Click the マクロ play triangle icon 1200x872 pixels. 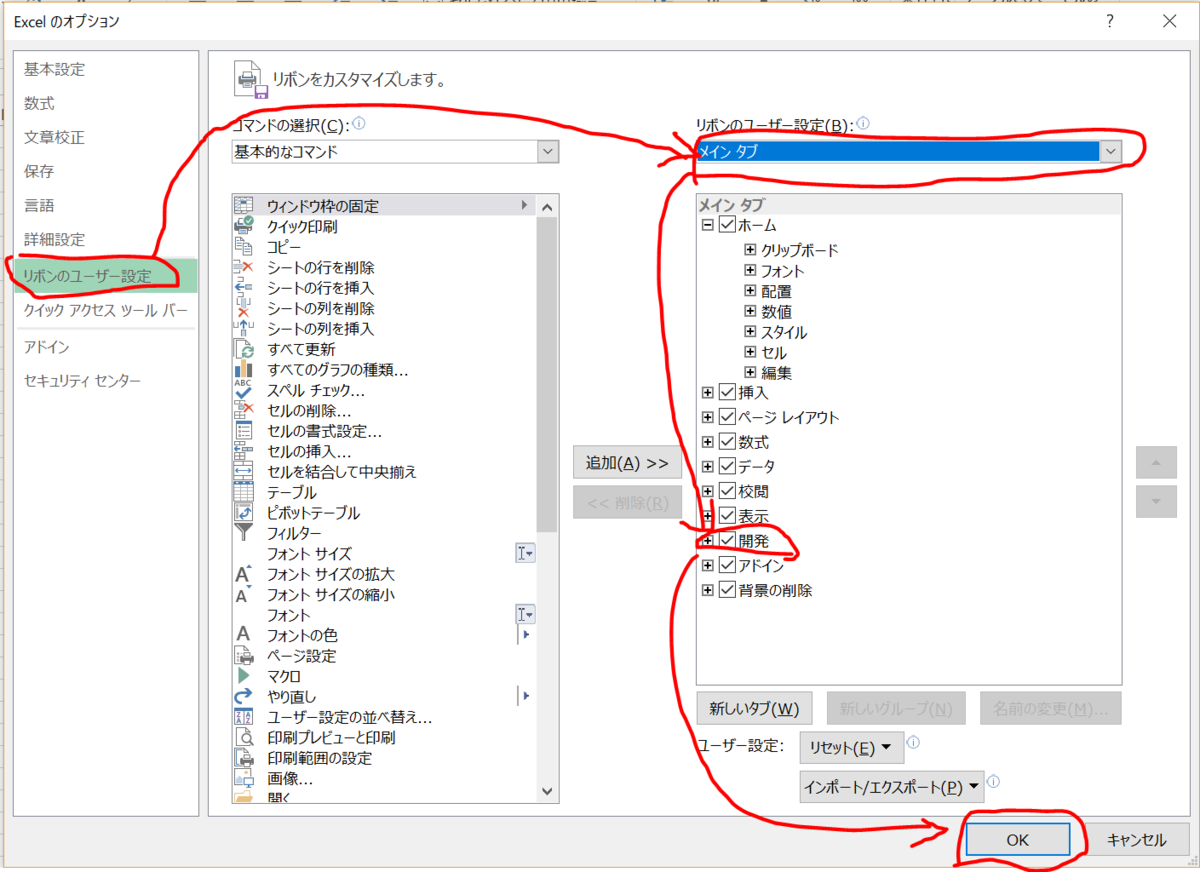(x=243, y=676)
